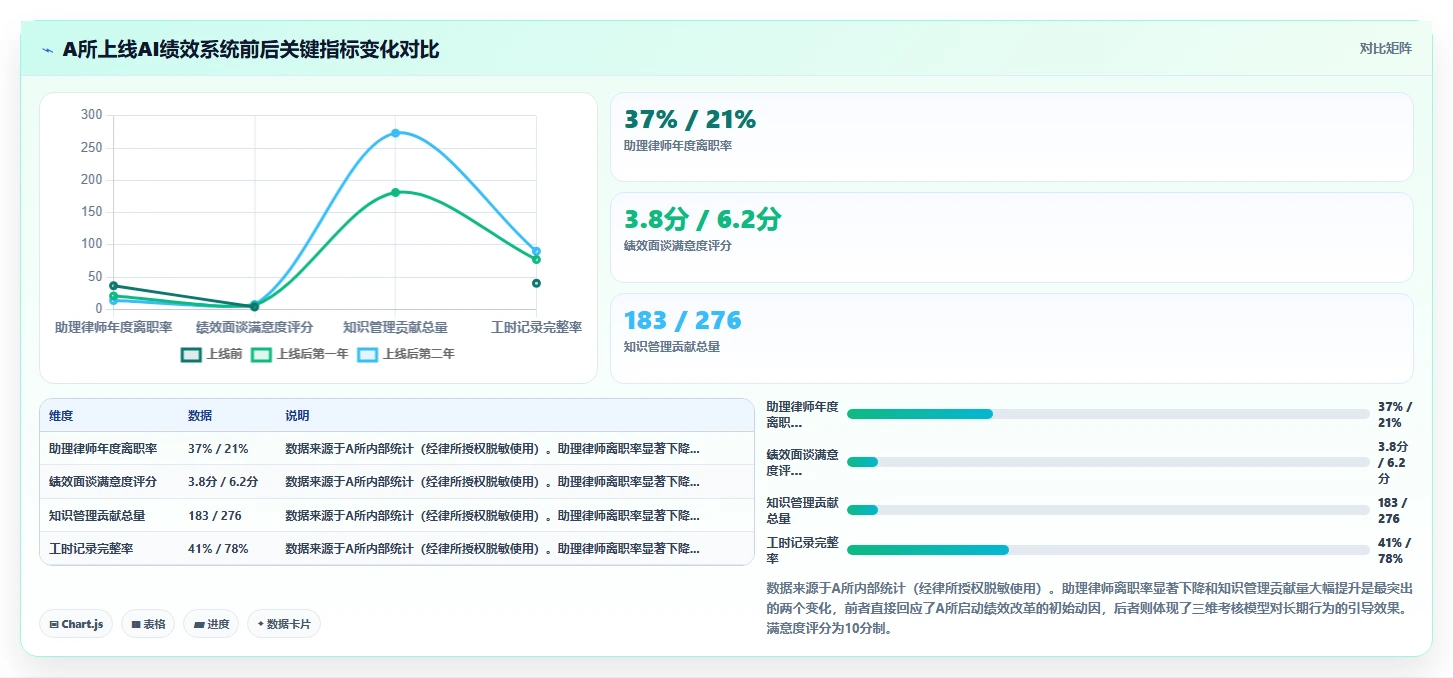Click the dark-green 上线前 point at 工时记录完整率
Viewport: 1453px width, 678px height.
tap(536, 283)
